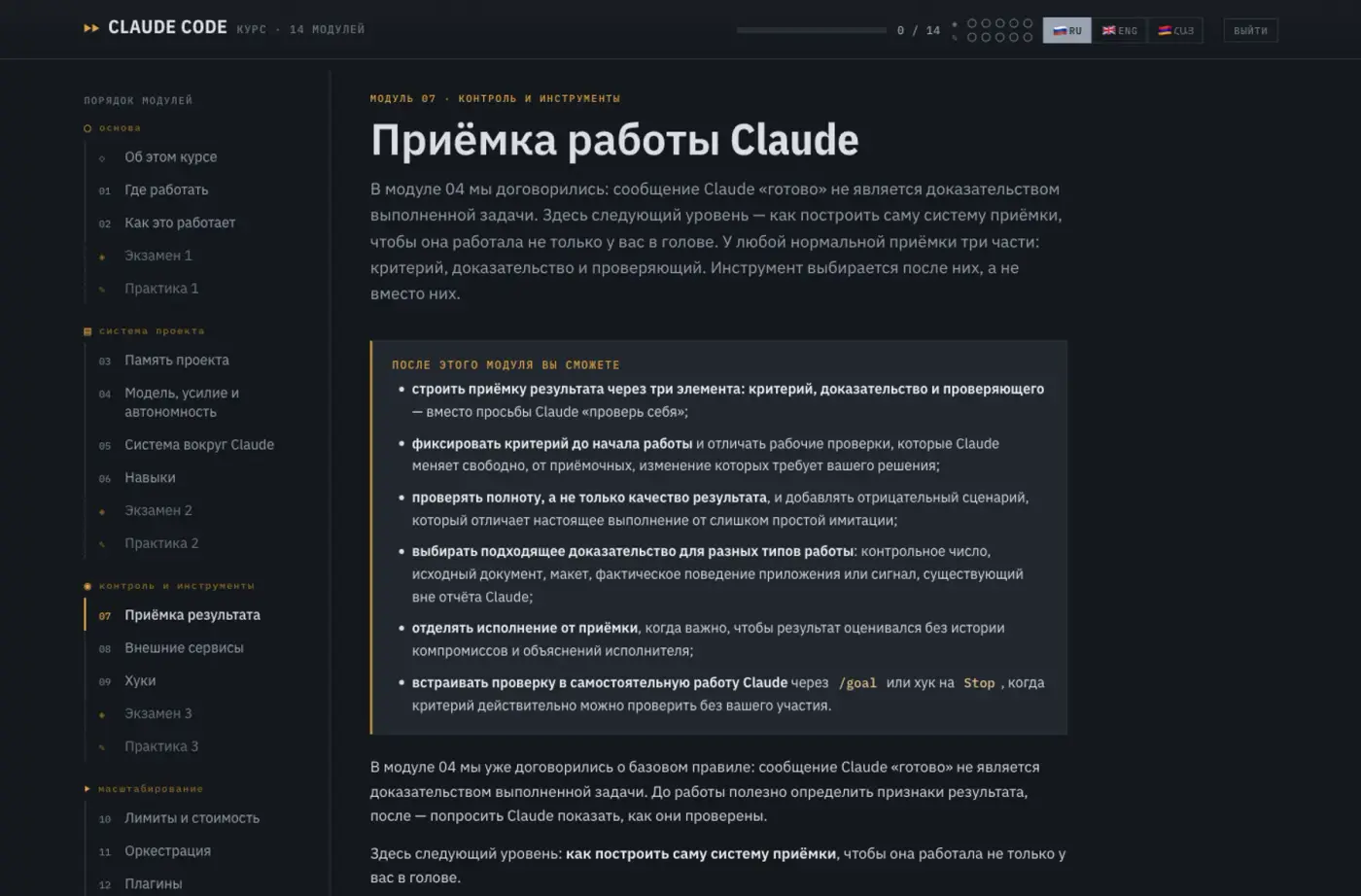Viewport: 1361px width, 896px height.
Task: Click the square icon beside 'система проекта'
Action: click(x=87, y=331)
